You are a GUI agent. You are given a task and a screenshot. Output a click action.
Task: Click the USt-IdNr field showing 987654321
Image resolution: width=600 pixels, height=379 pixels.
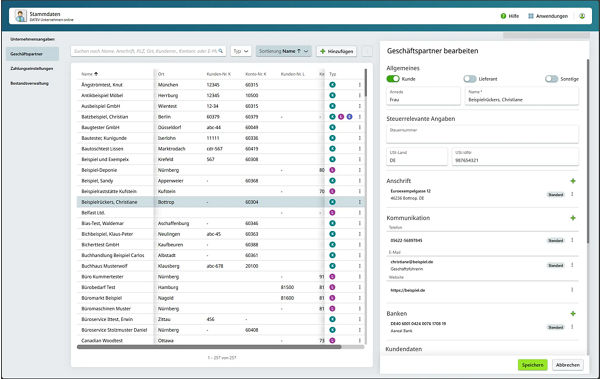[x=515, y=157]
